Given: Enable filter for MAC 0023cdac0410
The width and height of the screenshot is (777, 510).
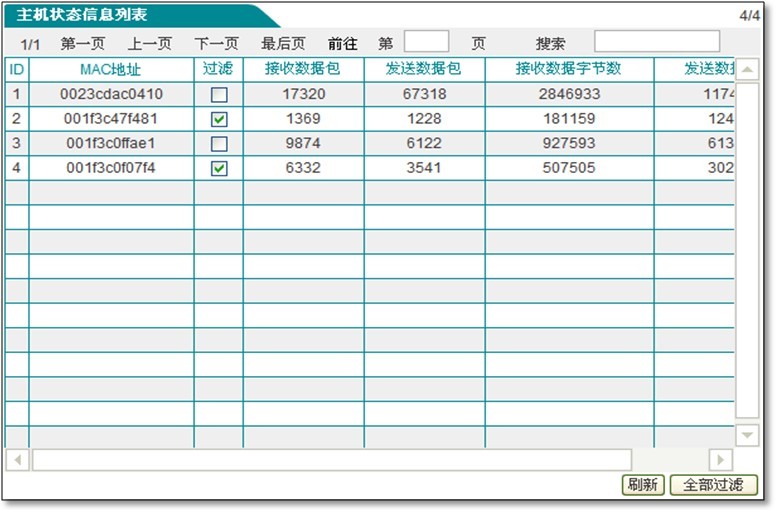Looking at the screenshot, I should pyautogui.click(x=219, y=95).
